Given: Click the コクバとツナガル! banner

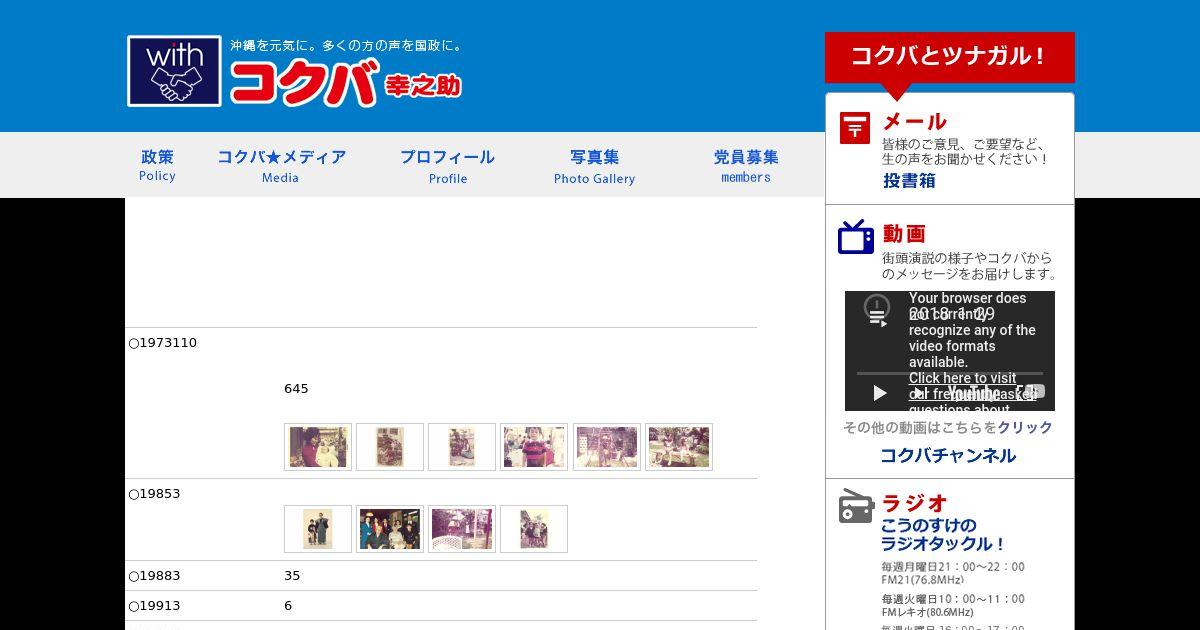Looking at the screenshot, I should pos(949,57).
